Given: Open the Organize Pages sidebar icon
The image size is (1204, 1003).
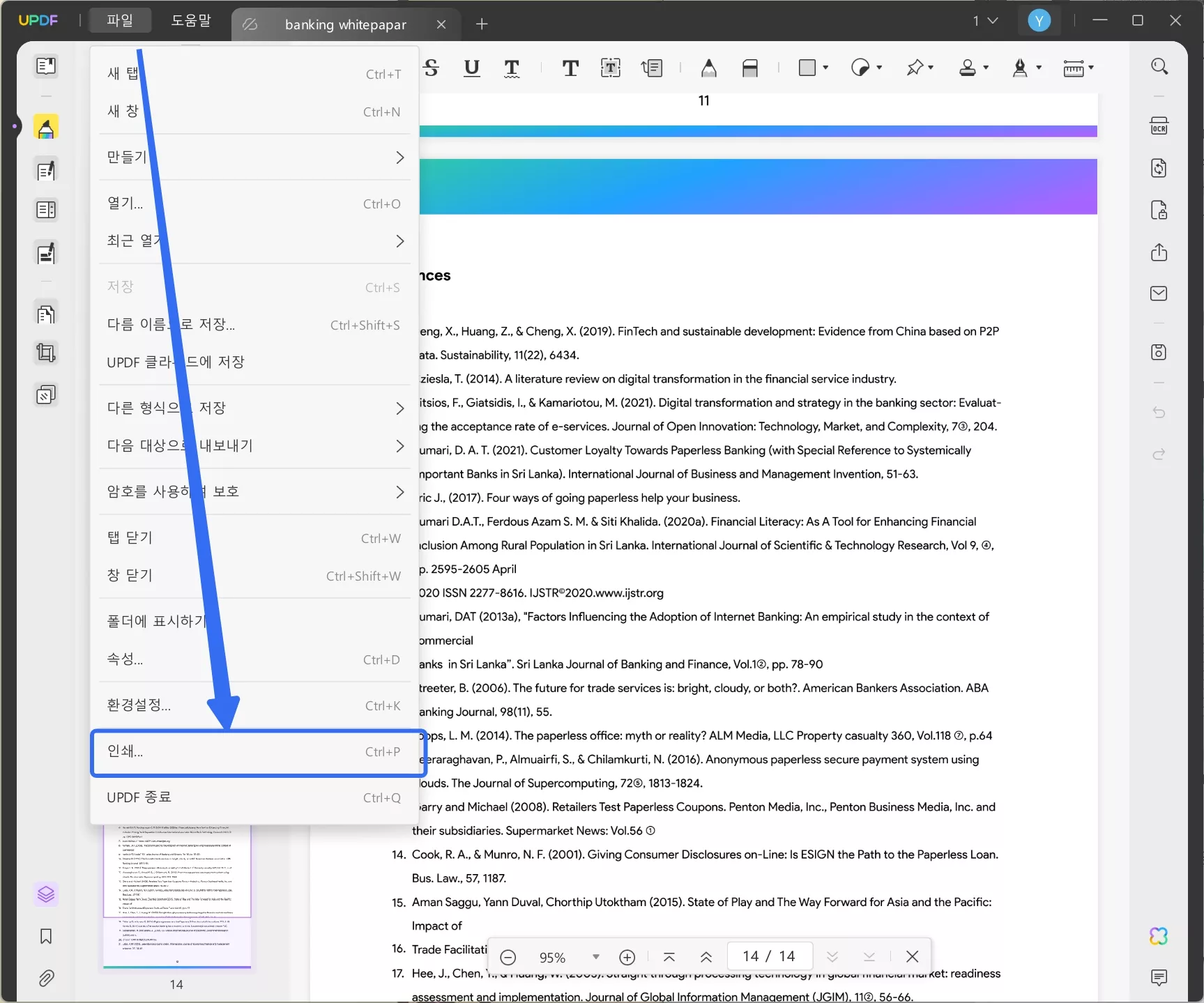Looking at the screenshot, I should [46, 314].
